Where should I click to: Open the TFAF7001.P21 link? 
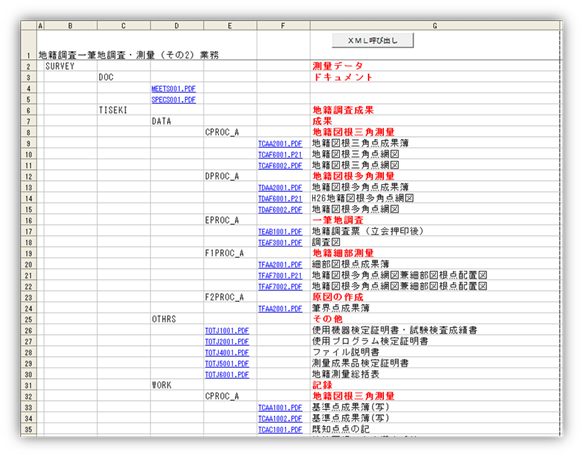(x=280, y=276)
